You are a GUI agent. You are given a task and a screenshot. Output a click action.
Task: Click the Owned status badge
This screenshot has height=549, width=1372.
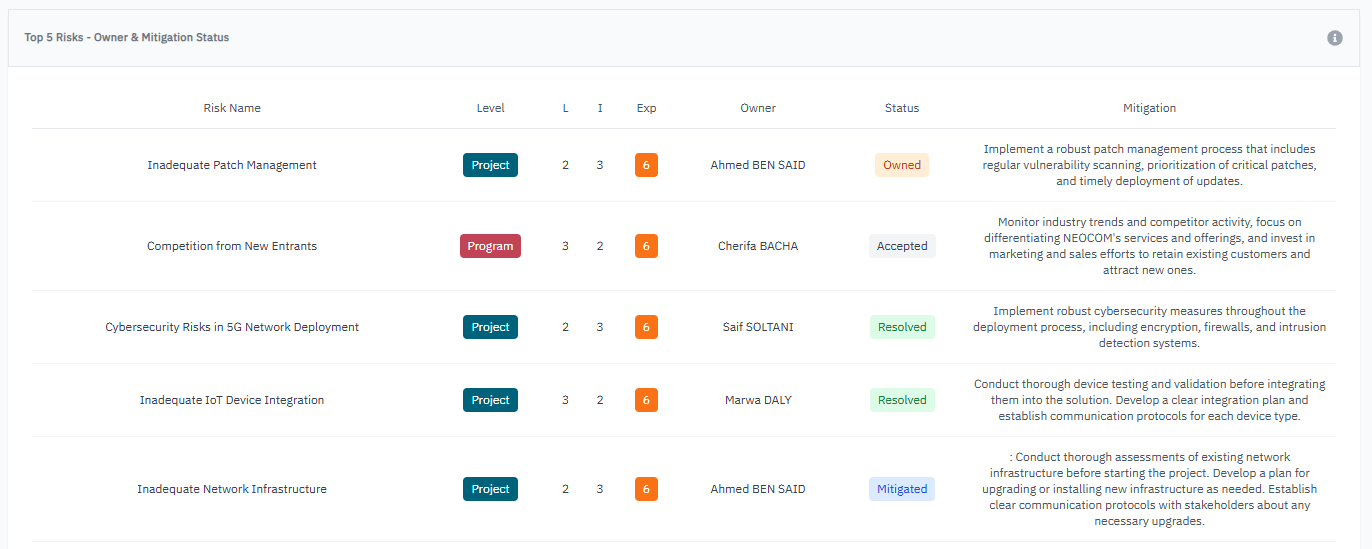[x=901, y=165]
